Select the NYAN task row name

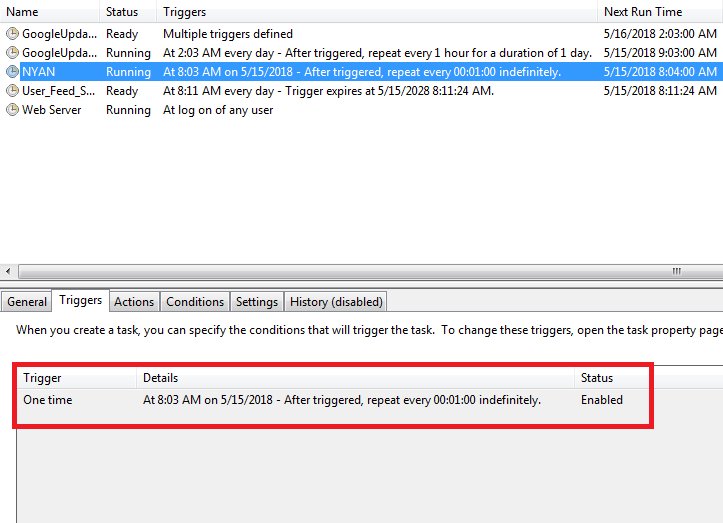click(39, 72)
